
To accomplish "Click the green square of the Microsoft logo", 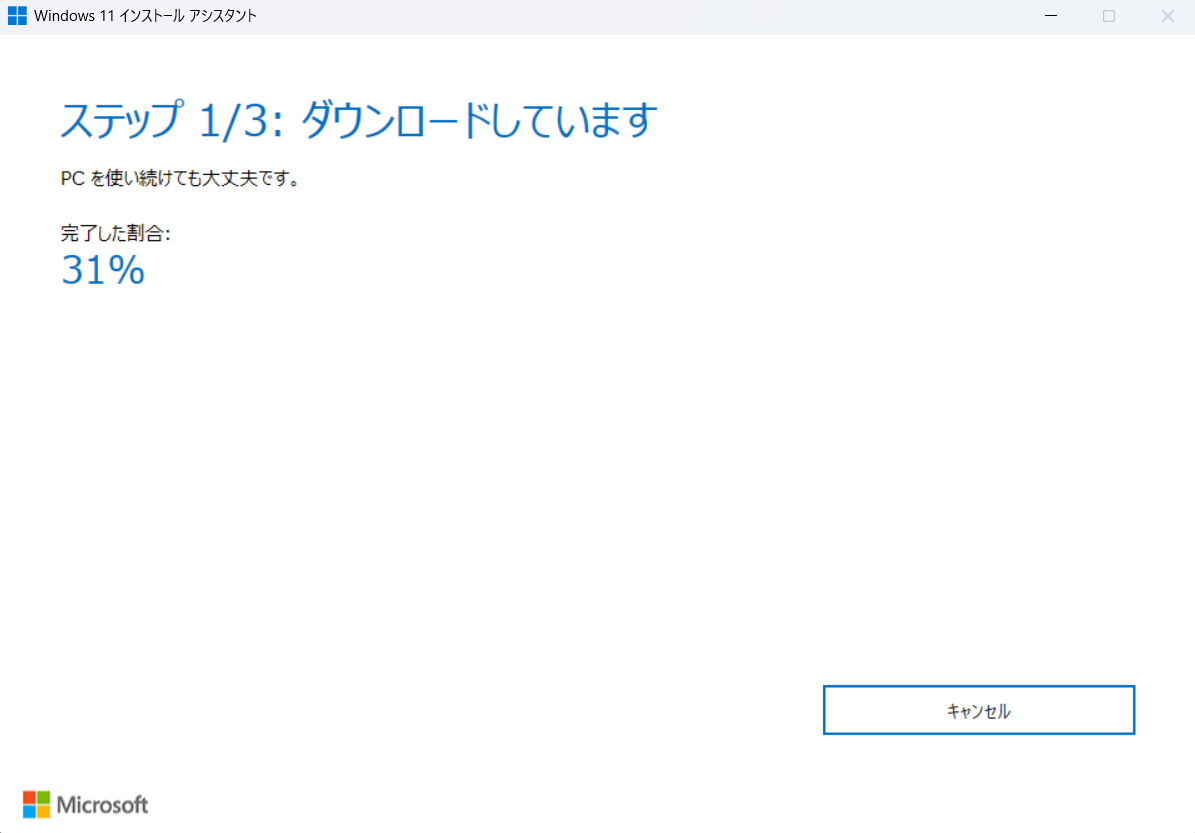I will (43, 797).
